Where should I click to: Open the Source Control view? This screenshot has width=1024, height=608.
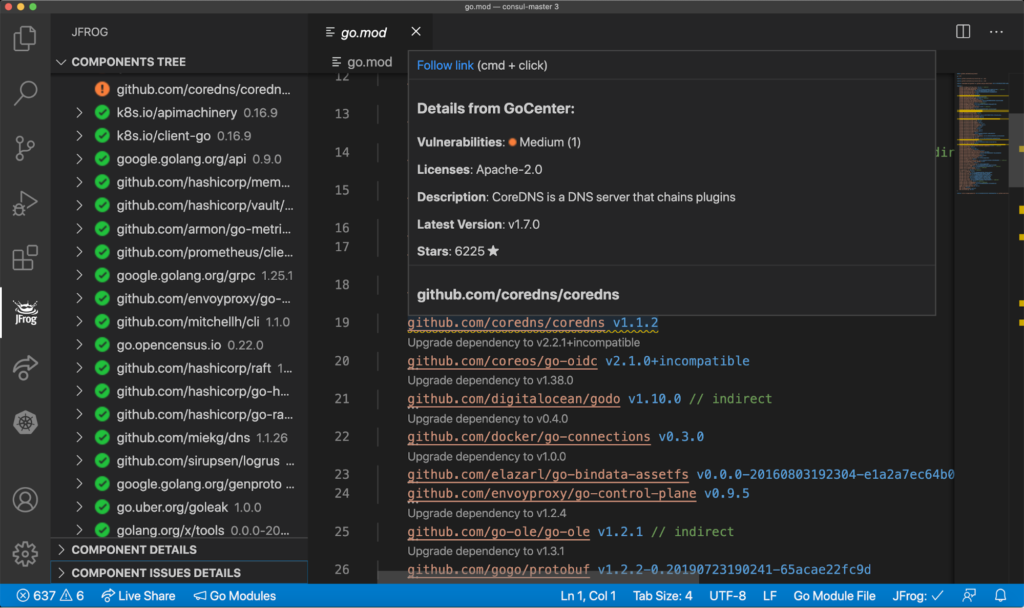pyautogui.click(x=25, y=149)
